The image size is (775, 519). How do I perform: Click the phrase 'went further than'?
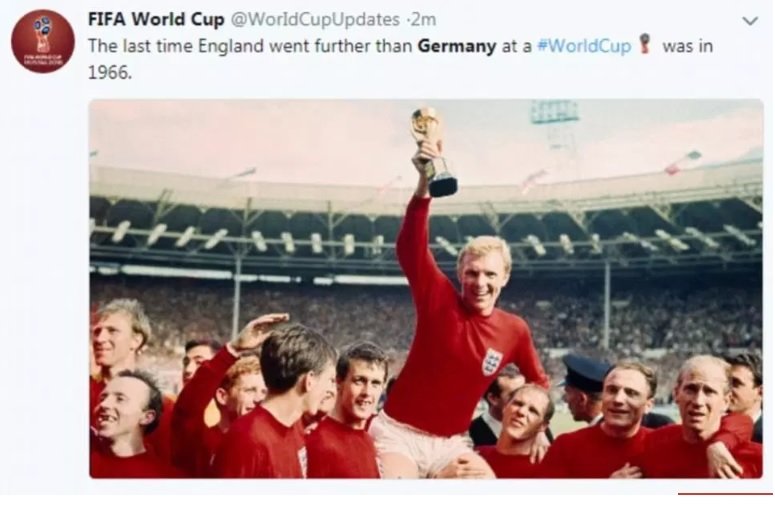tap(341, 46)
